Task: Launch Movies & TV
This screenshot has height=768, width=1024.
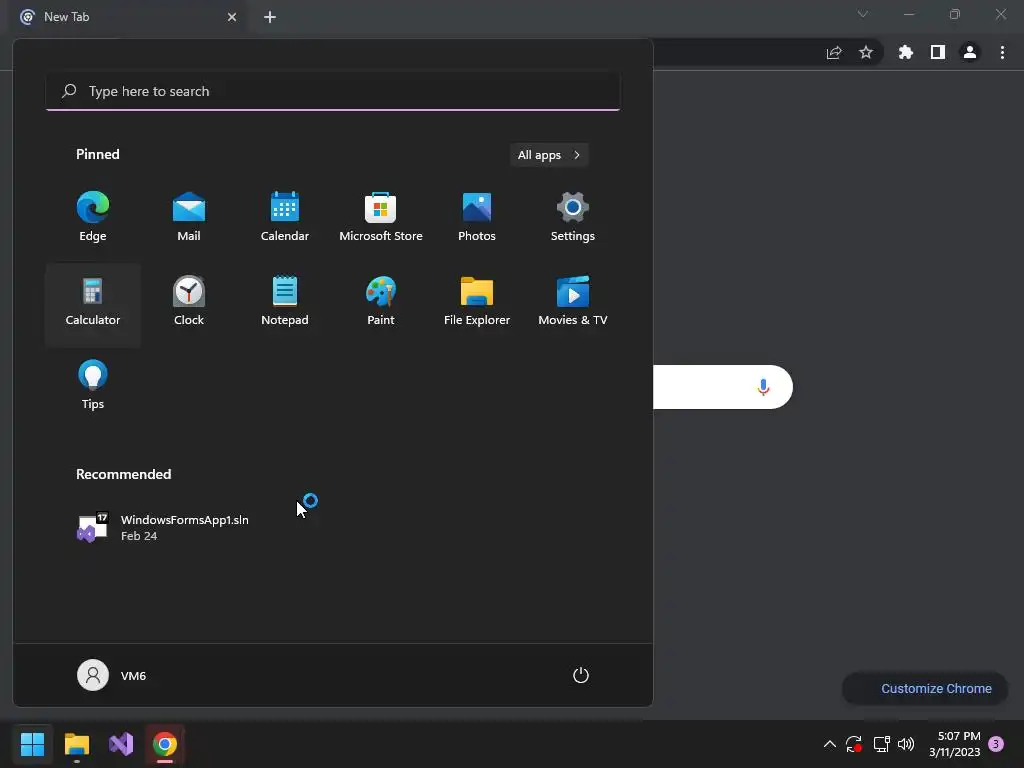Action: pos(573,302)
